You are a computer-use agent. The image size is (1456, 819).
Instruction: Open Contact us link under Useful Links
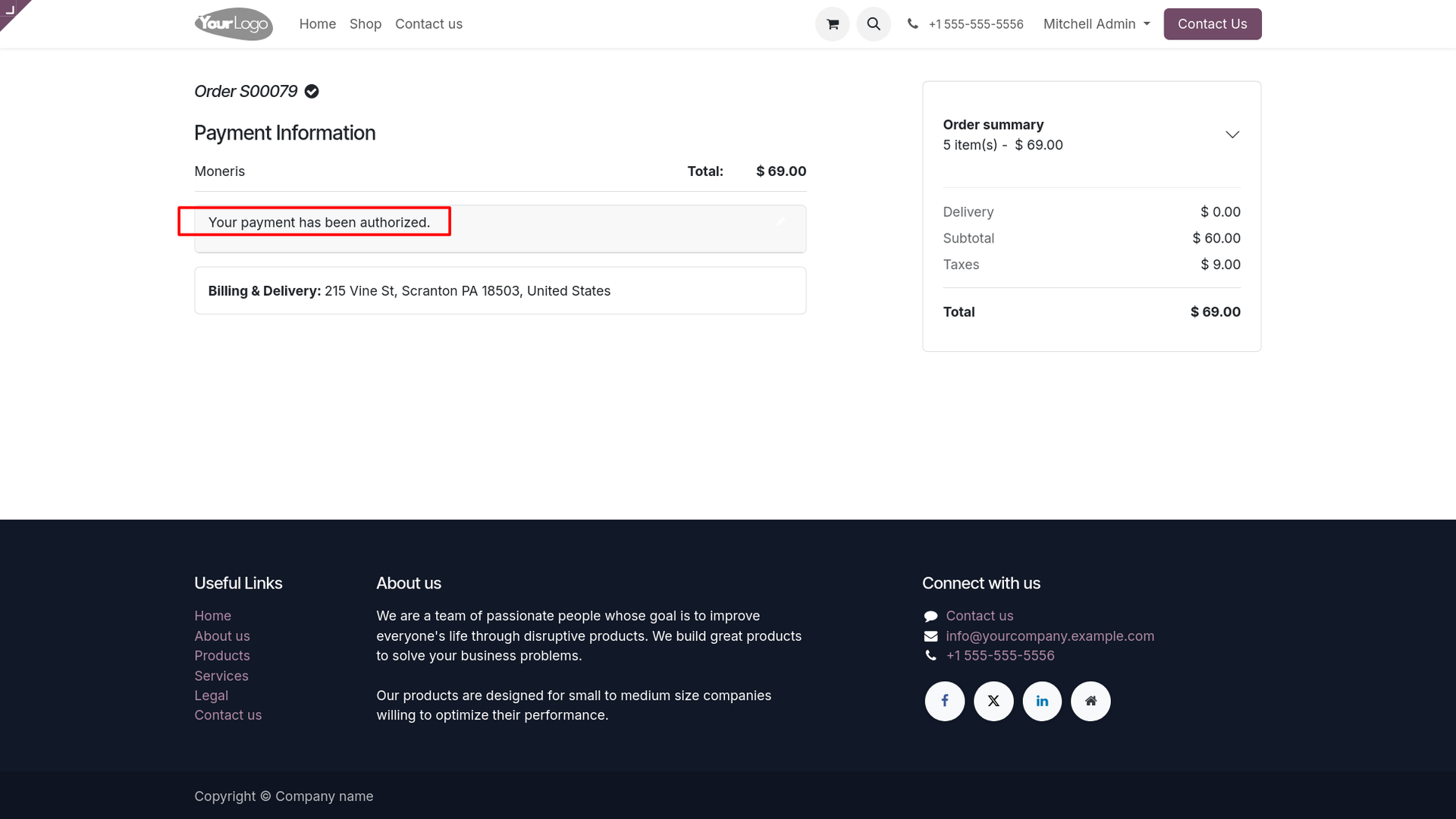(227, 715)
